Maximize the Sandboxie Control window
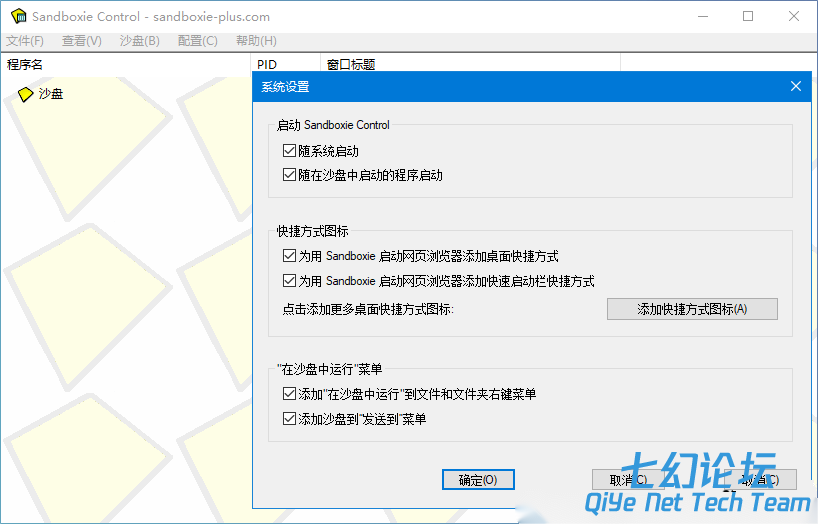Viewport: 818px width, 524px height. click(748, 16)
